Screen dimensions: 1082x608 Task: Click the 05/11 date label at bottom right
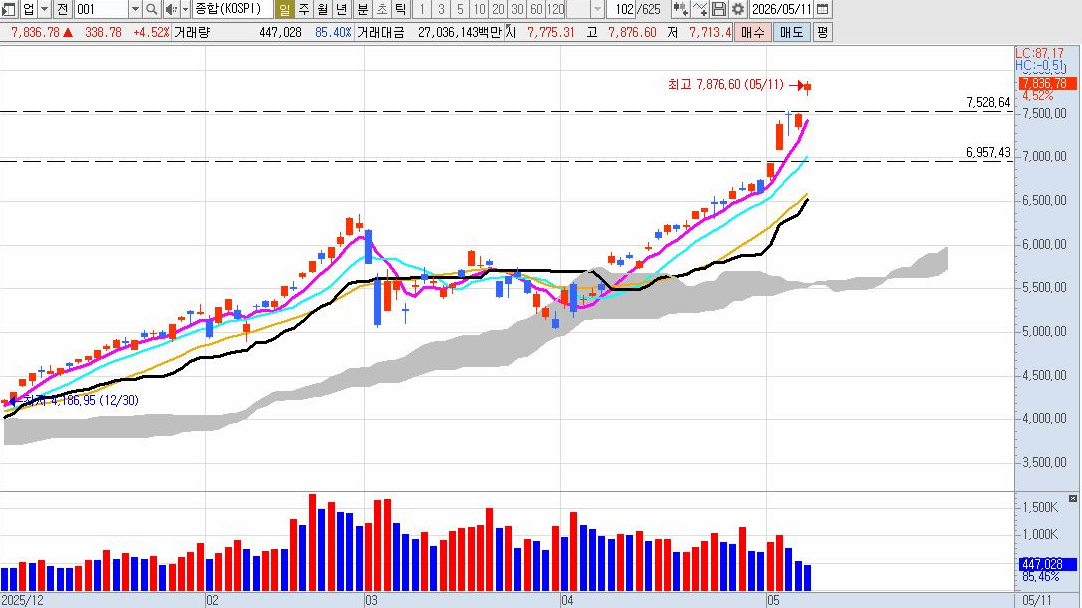1036,600
